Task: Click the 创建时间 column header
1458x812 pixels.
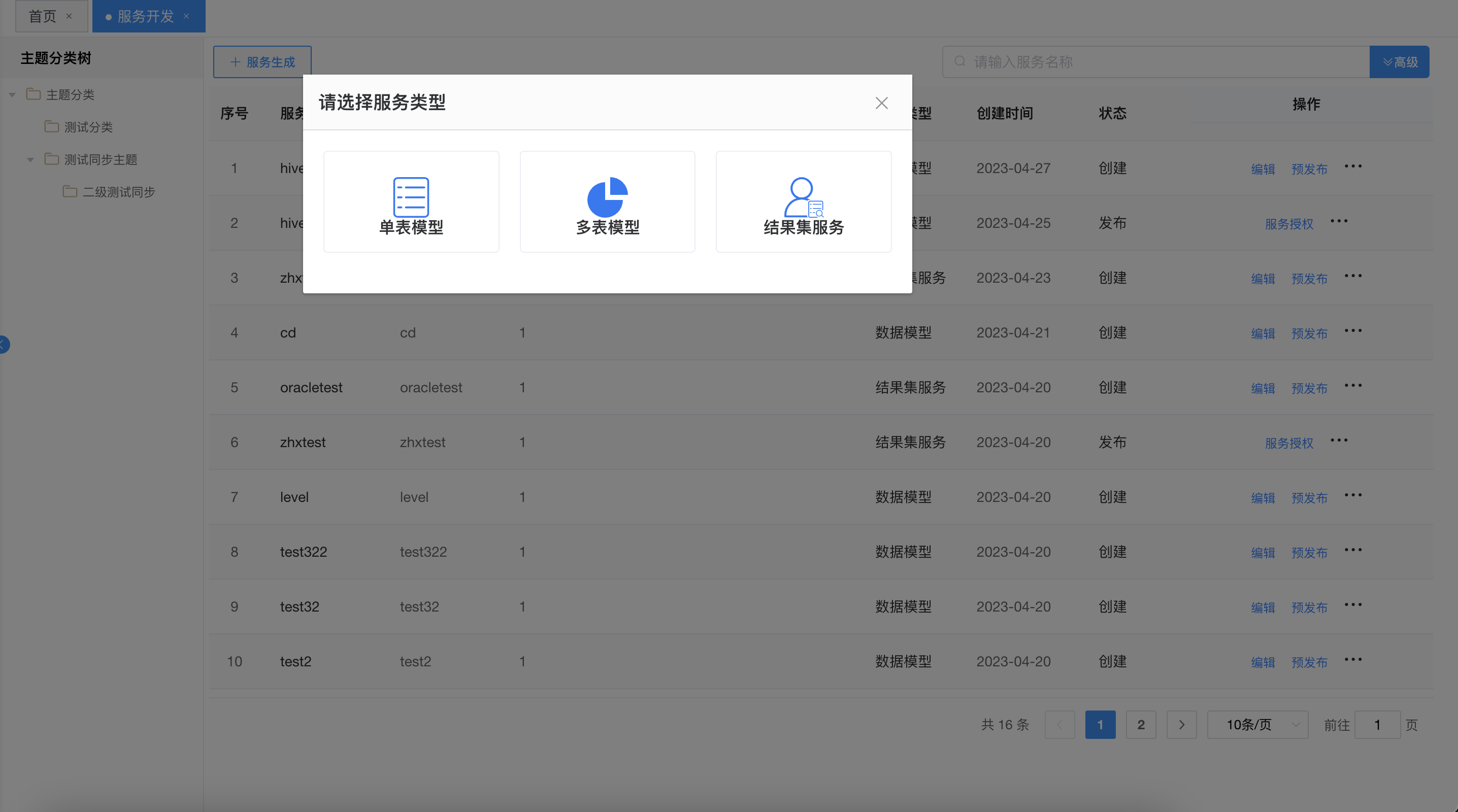Action: 1005,113
